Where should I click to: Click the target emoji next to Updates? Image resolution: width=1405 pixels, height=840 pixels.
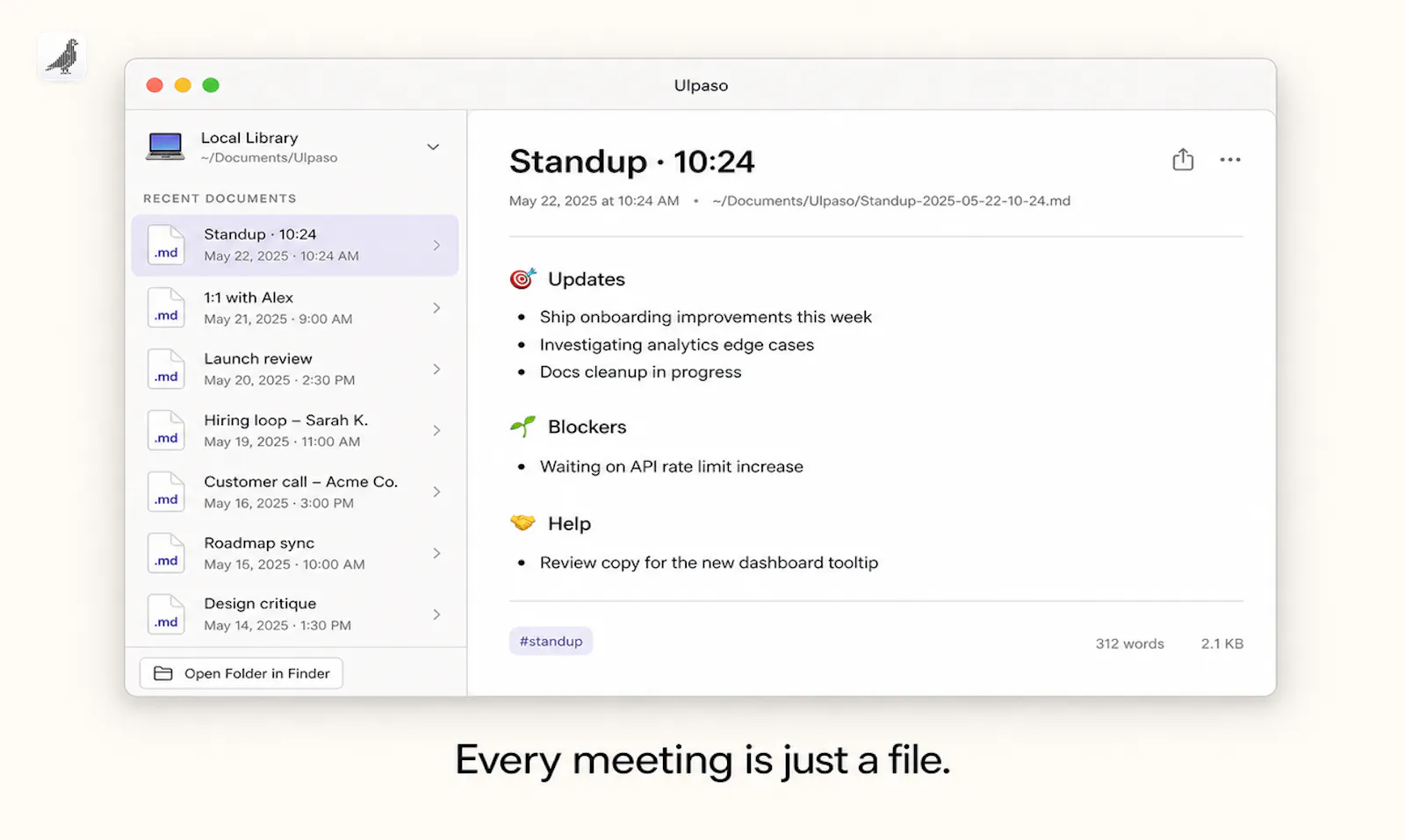point(522,279)
